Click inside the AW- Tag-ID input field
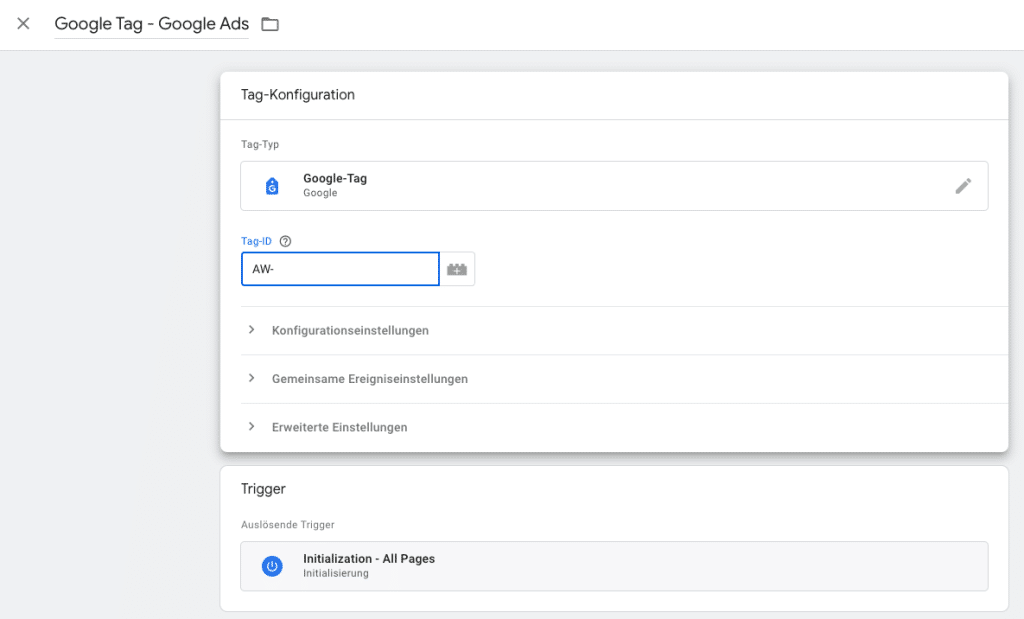Viewport: 1024px width, 619px height. tap(340, 268)
